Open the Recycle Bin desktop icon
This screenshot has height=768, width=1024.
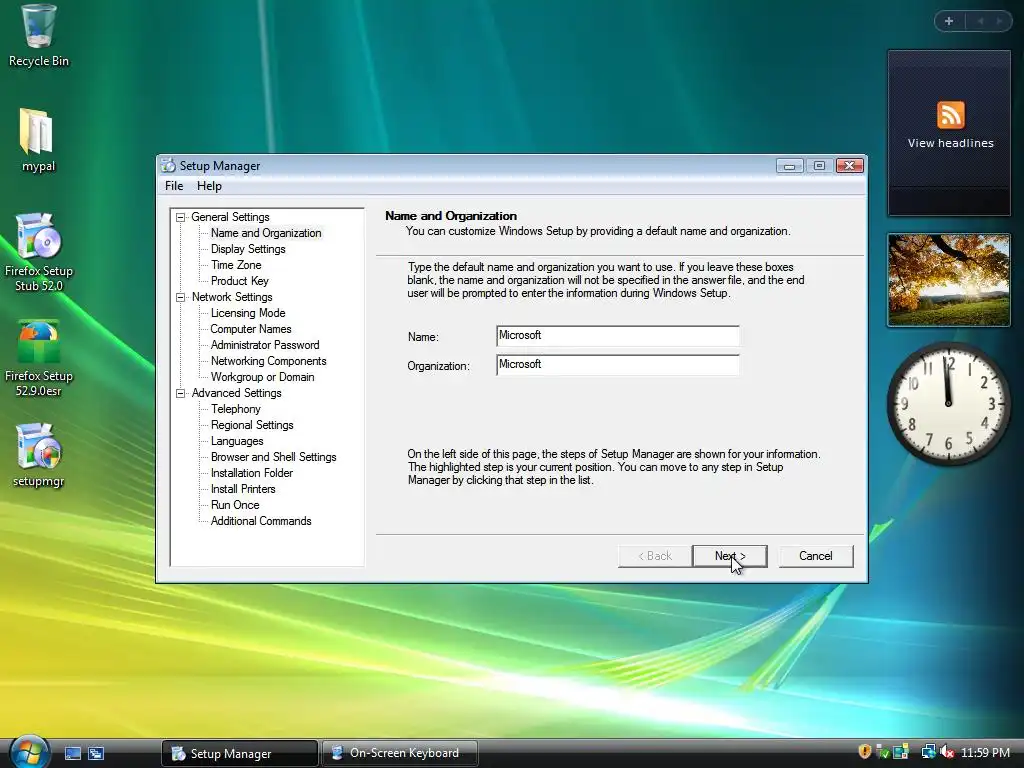(39, 35)
